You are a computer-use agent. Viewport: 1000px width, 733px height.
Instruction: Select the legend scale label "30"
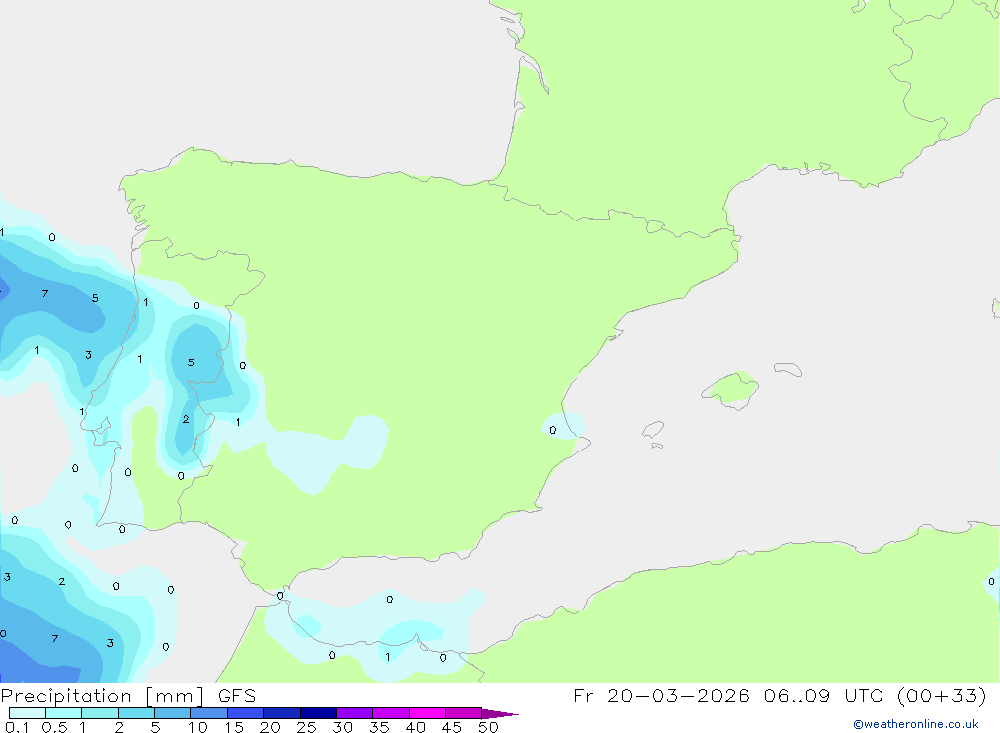342,727
